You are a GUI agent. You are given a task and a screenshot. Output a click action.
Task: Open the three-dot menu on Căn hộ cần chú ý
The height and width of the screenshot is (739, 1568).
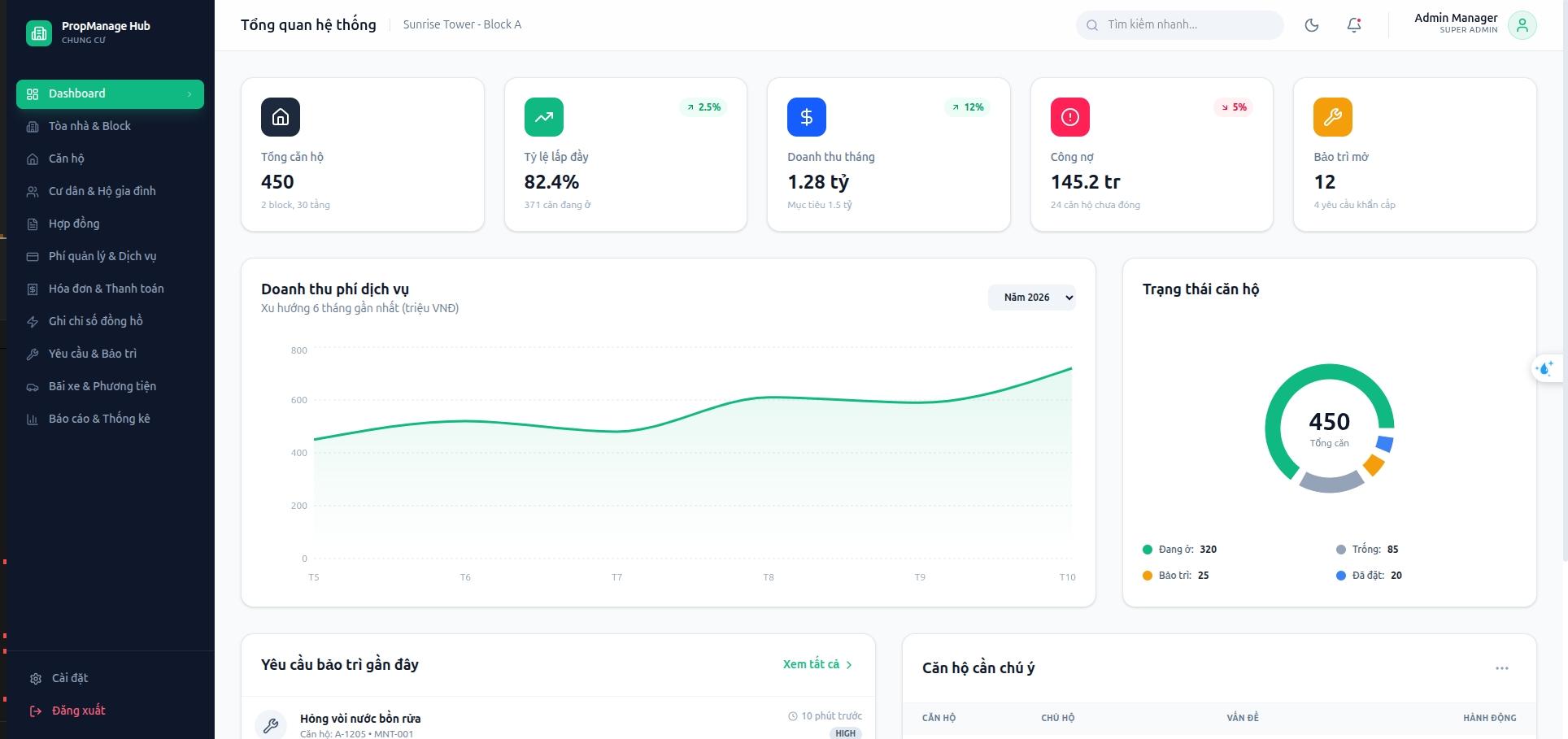[x=1501, y=668]
